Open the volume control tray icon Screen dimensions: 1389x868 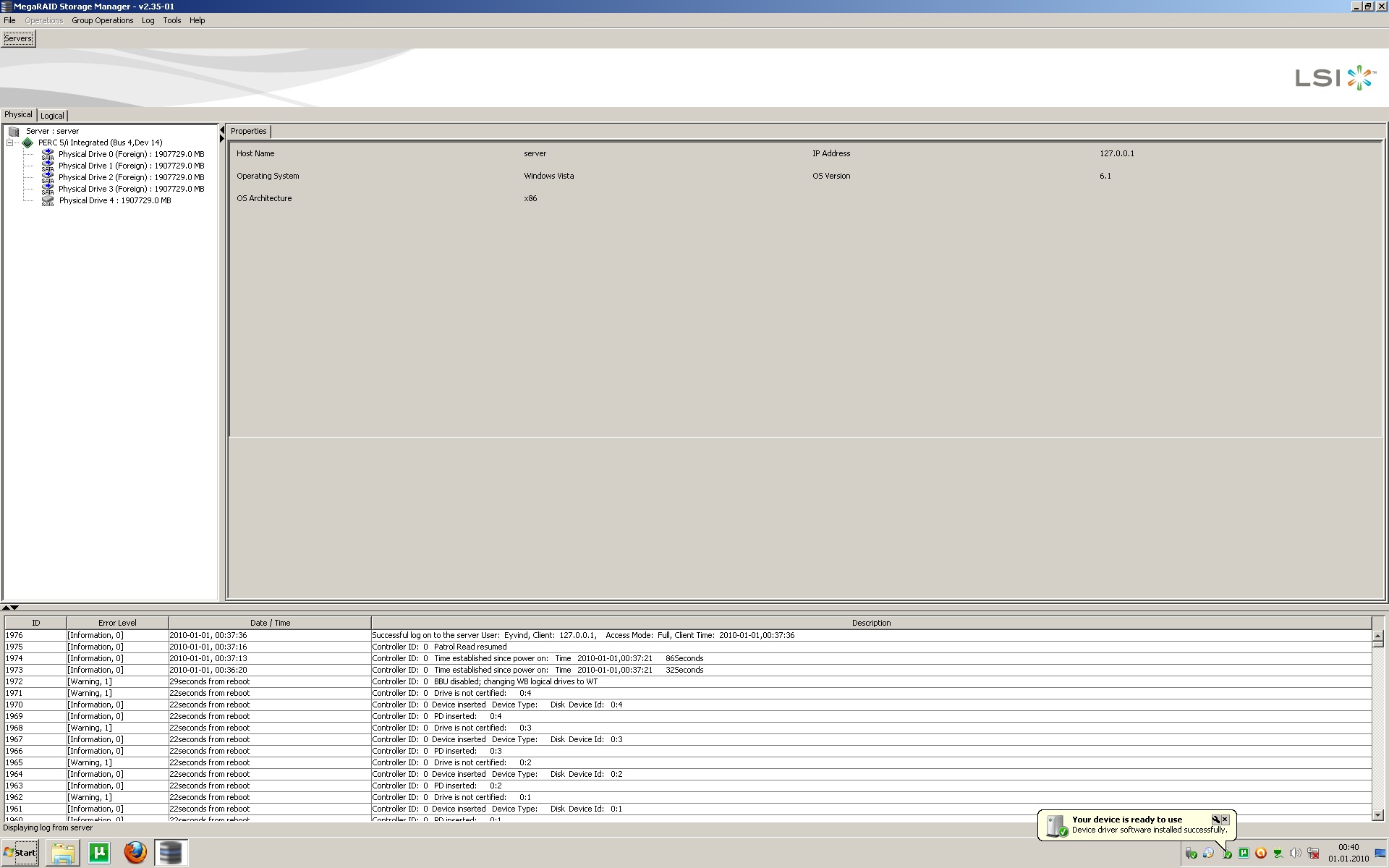point(1296,854)
